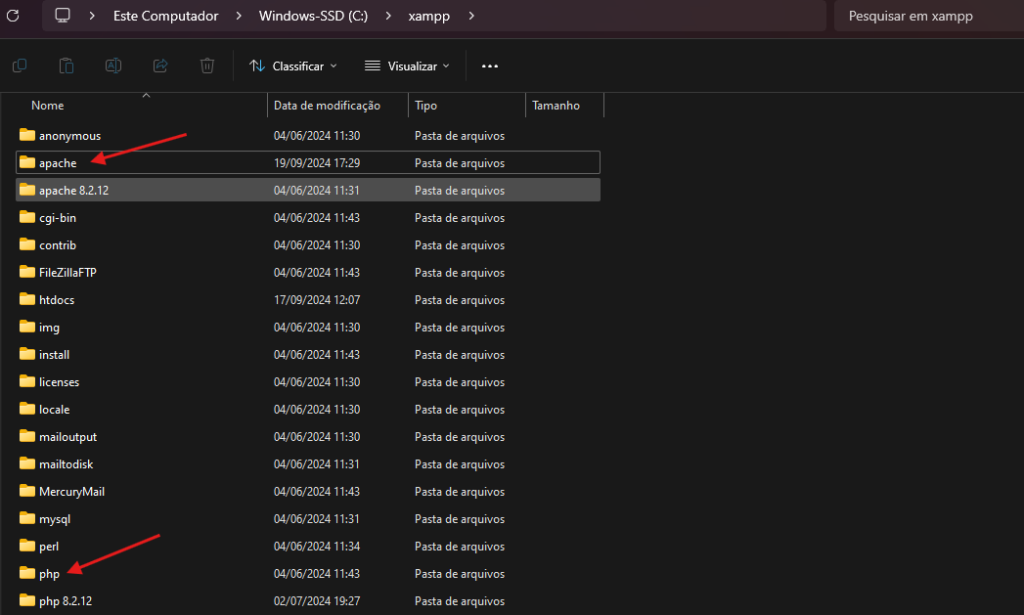
Task: Click the 'htdocs' folder name
Action: [57, 300]
